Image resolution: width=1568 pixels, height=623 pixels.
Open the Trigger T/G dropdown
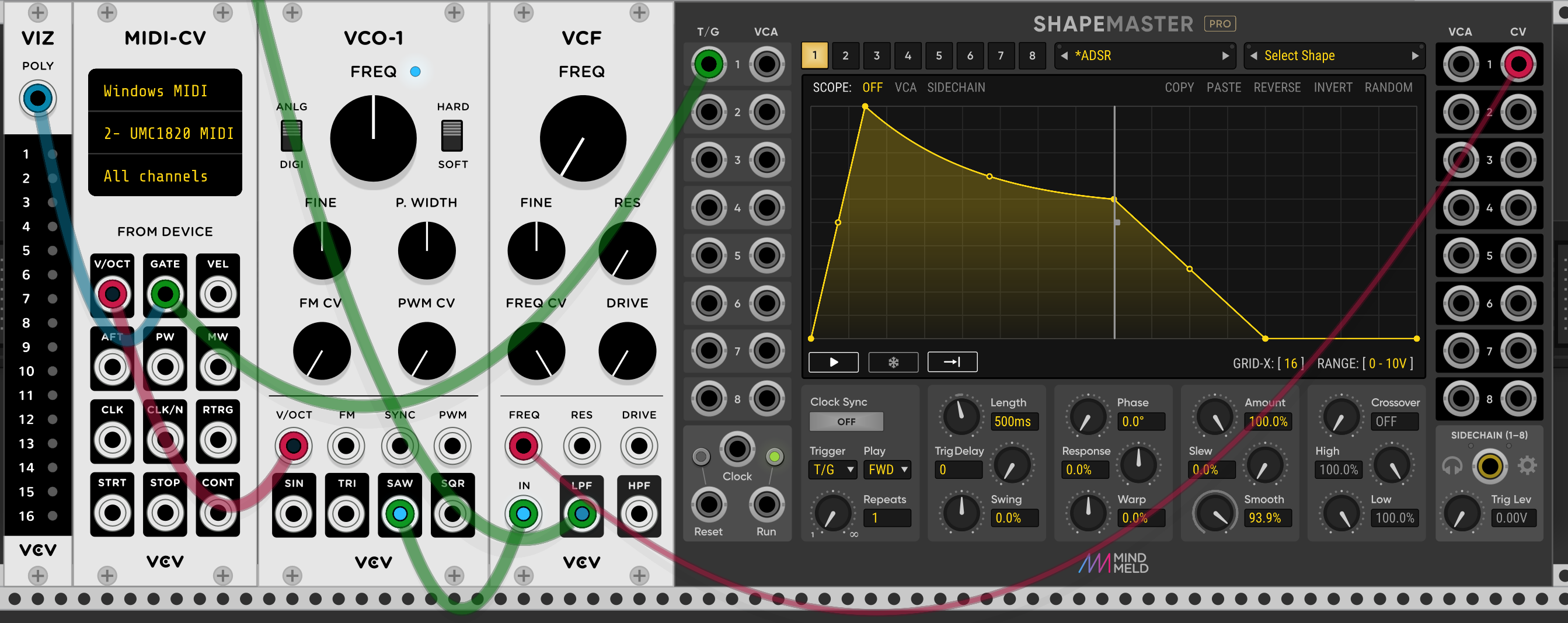[832, 469]
